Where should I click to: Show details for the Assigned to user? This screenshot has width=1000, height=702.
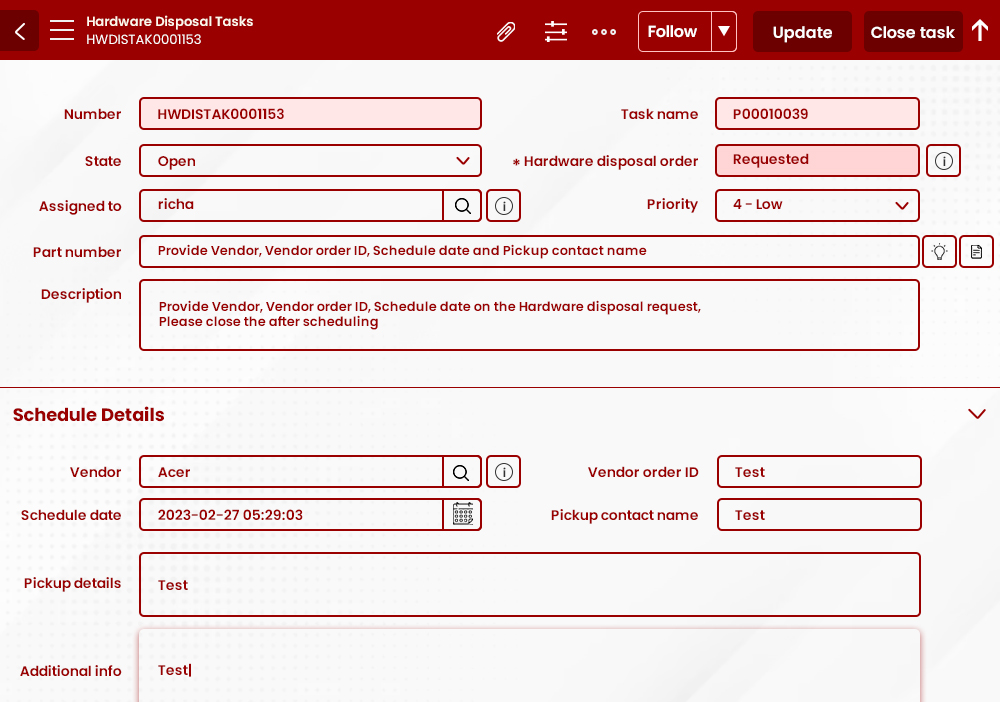pos(503,205)
